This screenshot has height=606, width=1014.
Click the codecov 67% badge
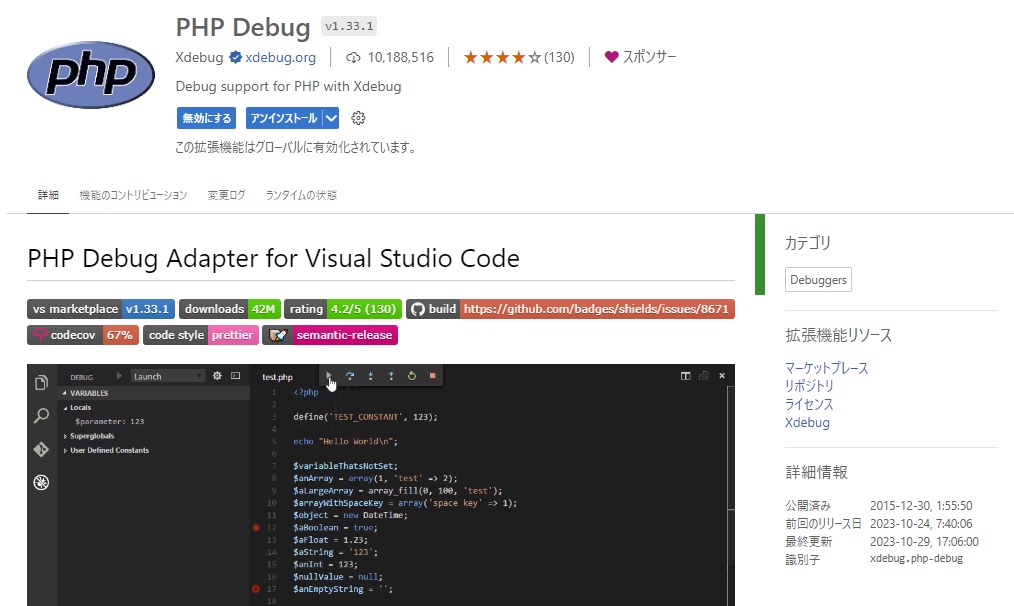pyautogui.click(x=83, y=335)
